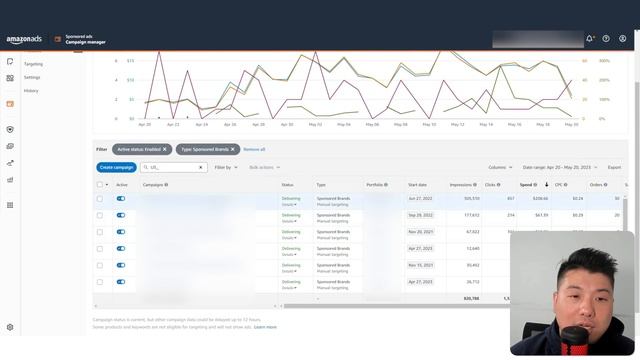Open the first sidebar icon above the grid-squares icon
The image size is (640, 360).
tap(10, 62)
